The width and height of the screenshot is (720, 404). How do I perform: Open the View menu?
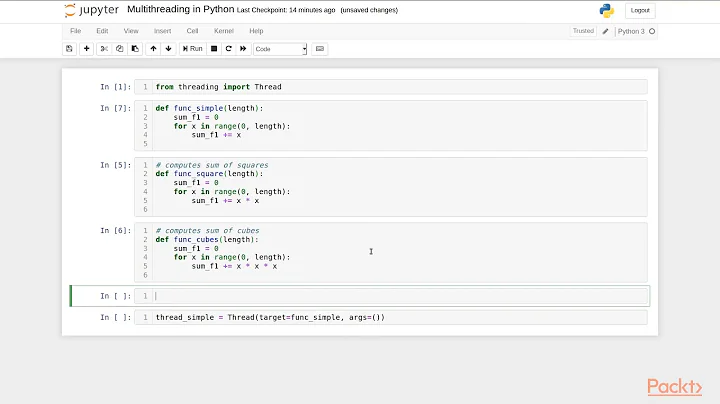(x=131, y=31)
